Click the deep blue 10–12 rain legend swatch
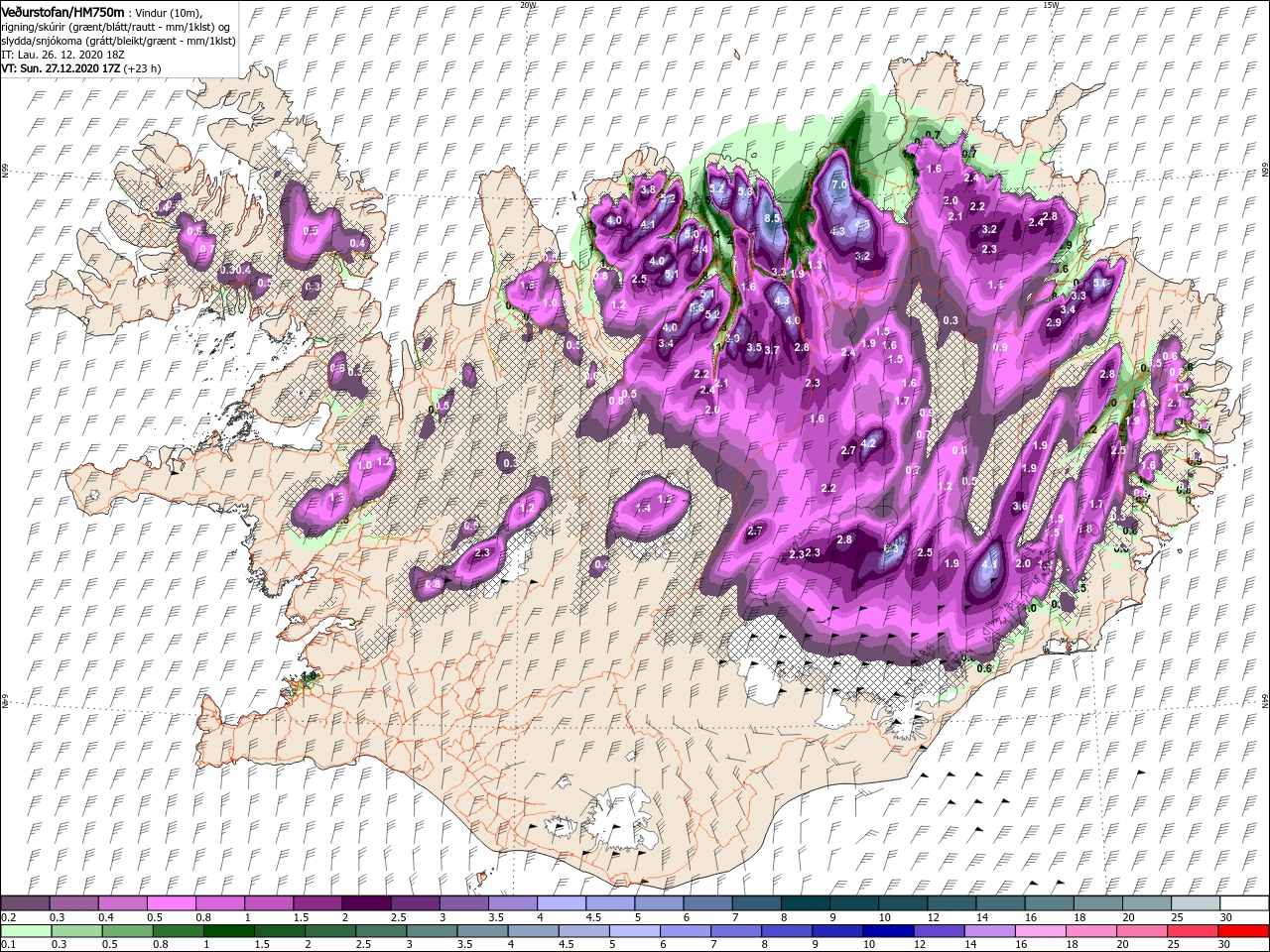 (890, 930)
